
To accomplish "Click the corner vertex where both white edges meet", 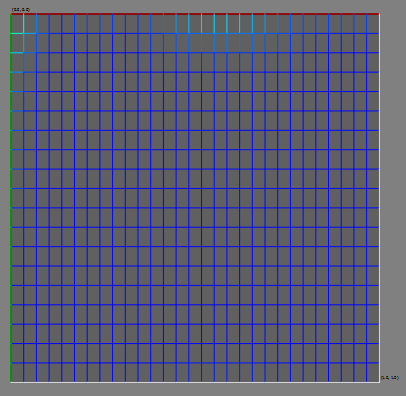I will (379, 382).
